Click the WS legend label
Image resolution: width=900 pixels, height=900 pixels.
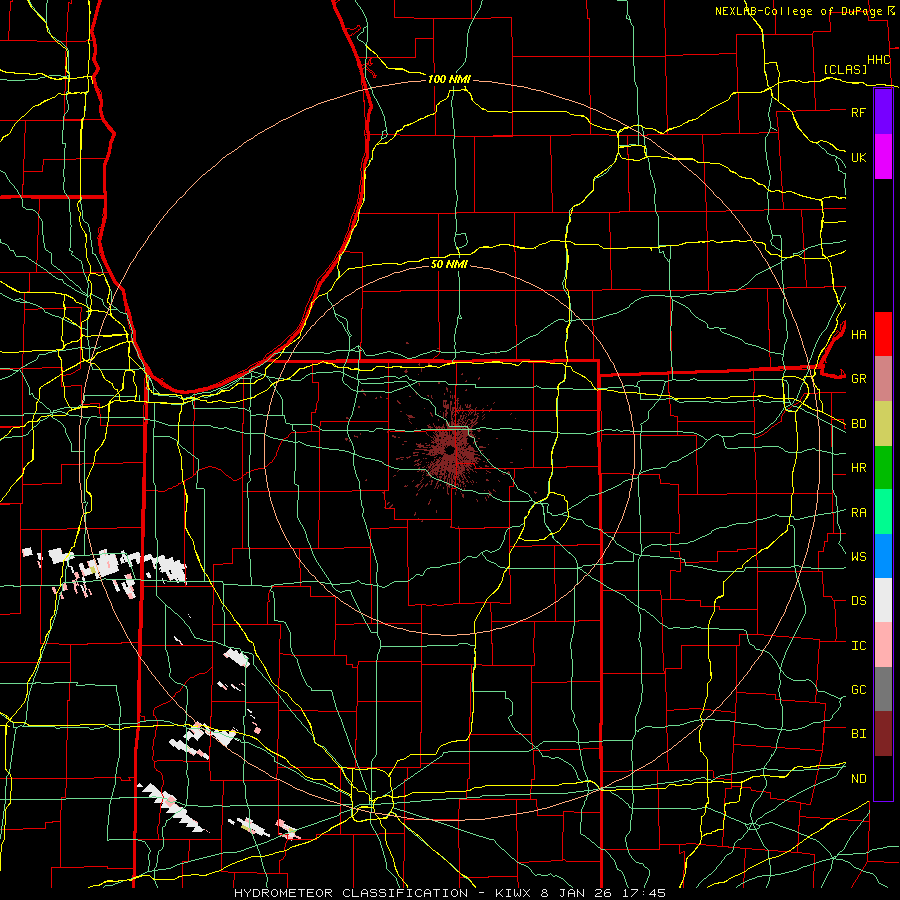859,556
